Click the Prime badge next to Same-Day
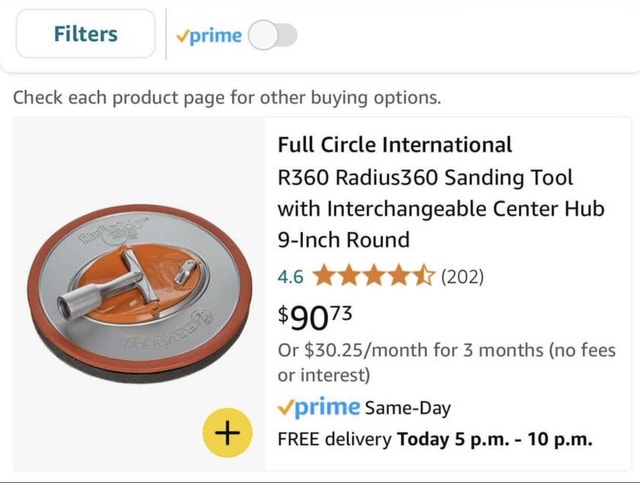 coord(318,407)
